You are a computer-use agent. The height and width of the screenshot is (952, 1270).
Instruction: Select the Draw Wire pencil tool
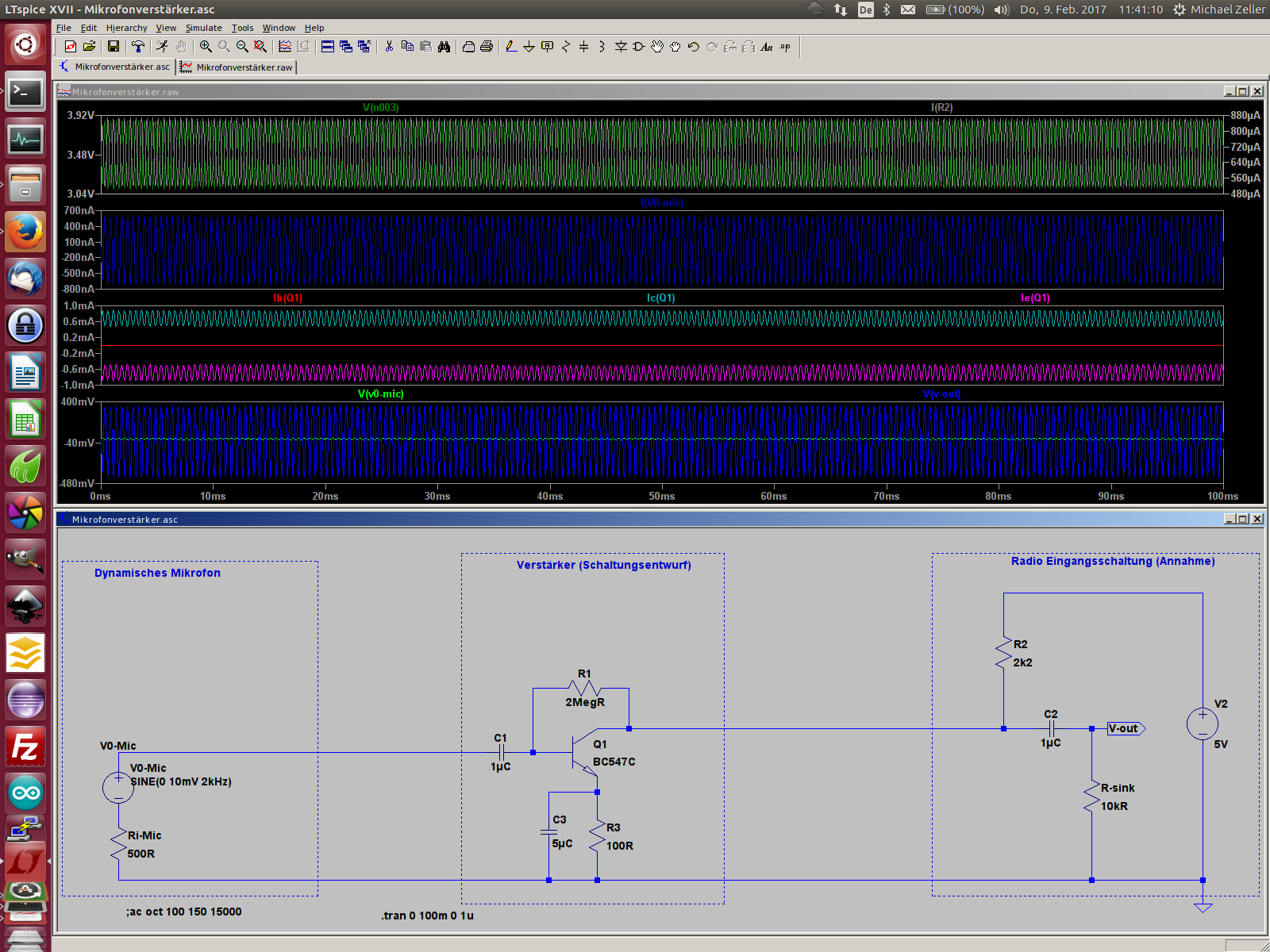click(511, 47)
